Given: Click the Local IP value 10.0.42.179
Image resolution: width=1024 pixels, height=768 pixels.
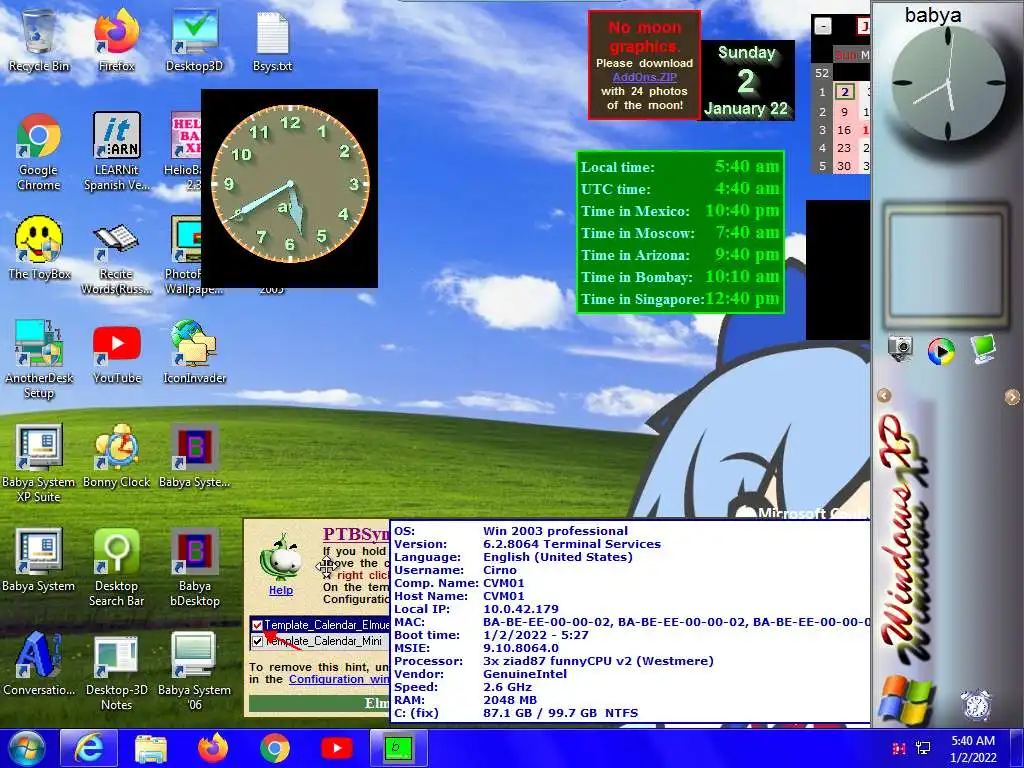Looking at the screenshot, I should (520, 609).
